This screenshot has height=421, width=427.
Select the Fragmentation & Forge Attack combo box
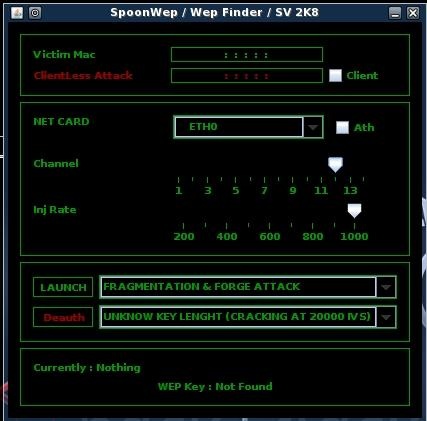coord(248,287)
